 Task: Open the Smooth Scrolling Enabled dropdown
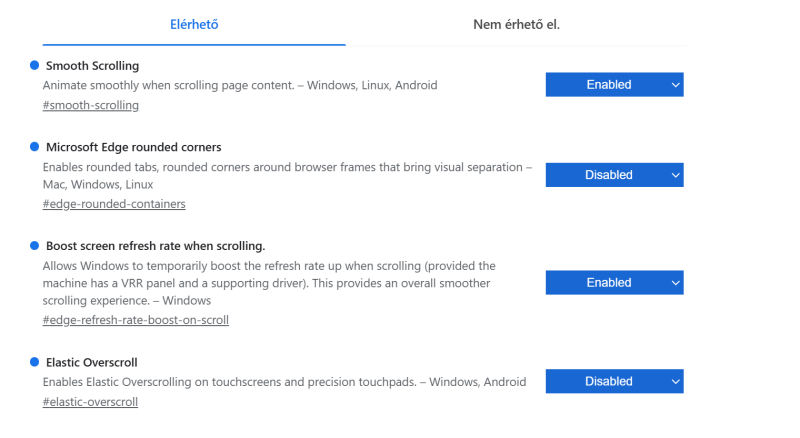point(614,85)
